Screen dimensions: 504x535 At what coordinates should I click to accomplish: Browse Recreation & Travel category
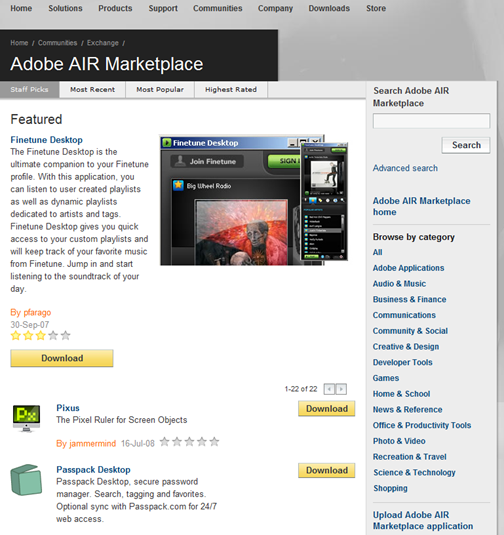pos(409,457)
